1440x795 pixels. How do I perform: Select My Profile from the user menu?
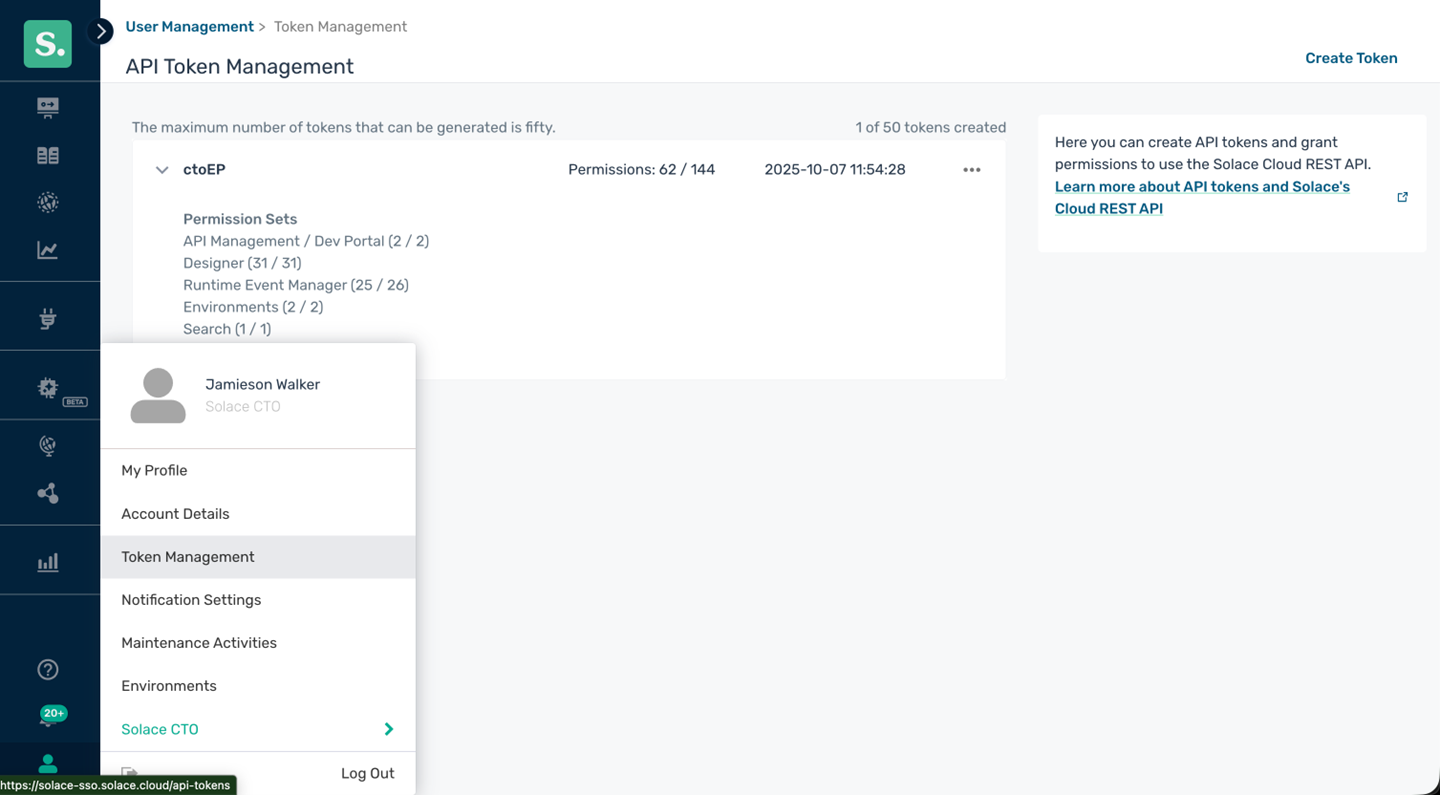[x=154, y=470]
